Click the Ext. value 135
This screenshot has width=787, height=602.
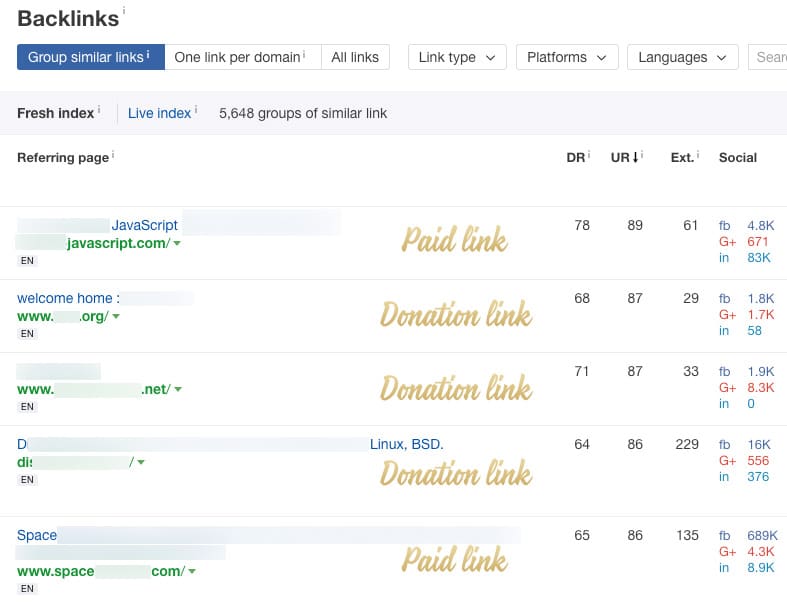pyautogui.click(x=687, y=536)
